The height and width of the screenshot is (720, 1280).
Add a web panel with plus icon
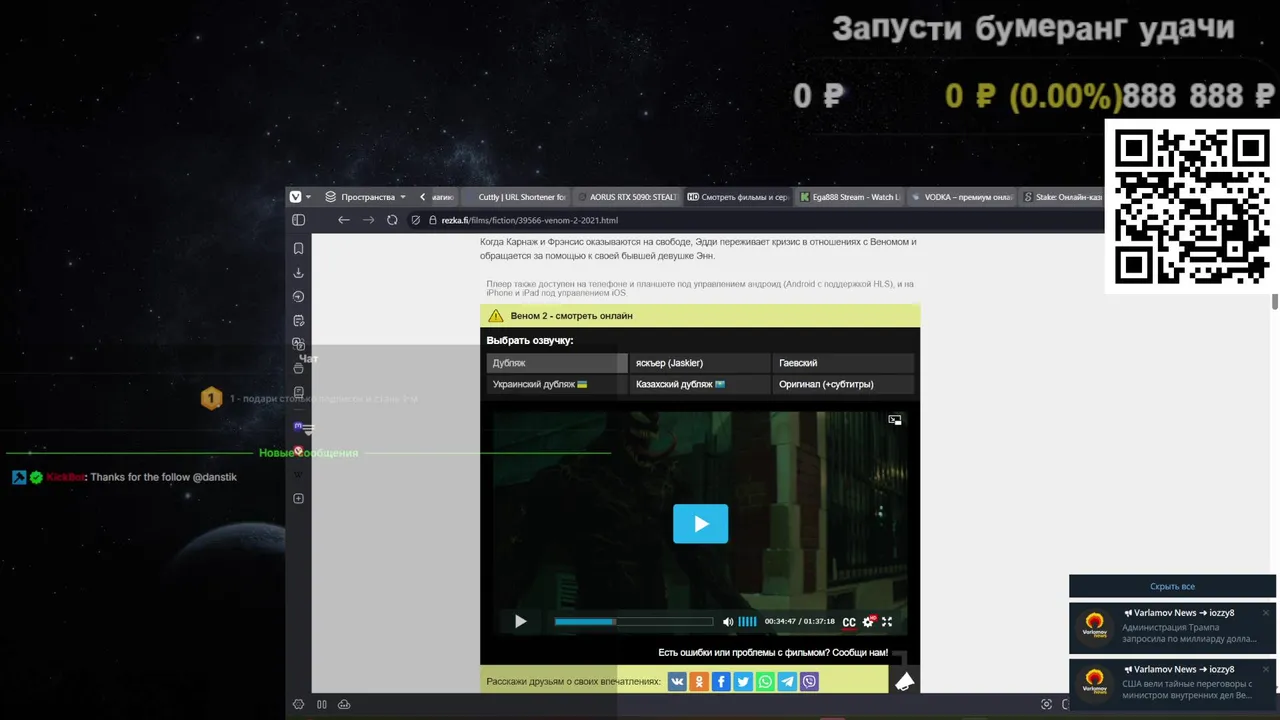point(298,499)
